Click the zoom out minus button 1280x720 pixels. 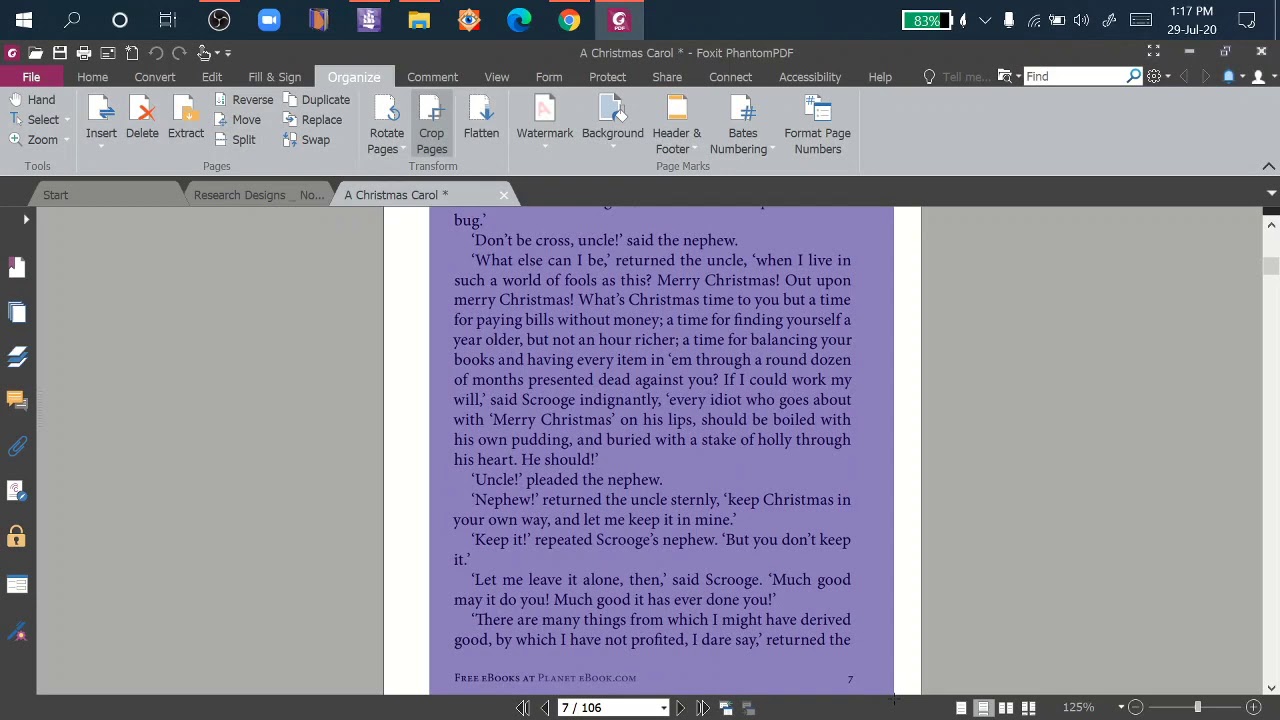click(x=1135, y=707)
